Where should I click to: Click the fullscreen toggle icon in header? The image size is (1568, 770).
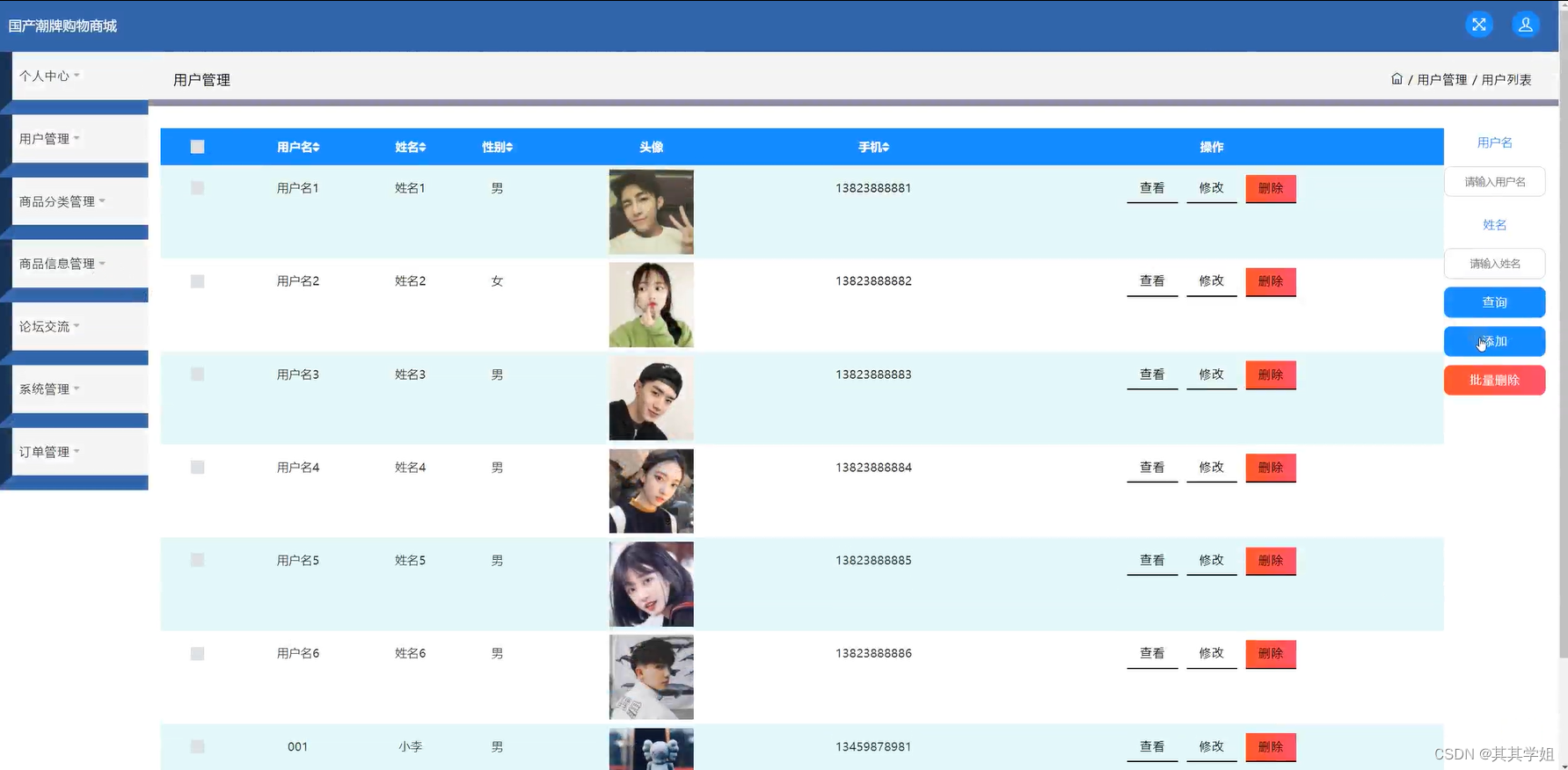tap(1479, 25)
